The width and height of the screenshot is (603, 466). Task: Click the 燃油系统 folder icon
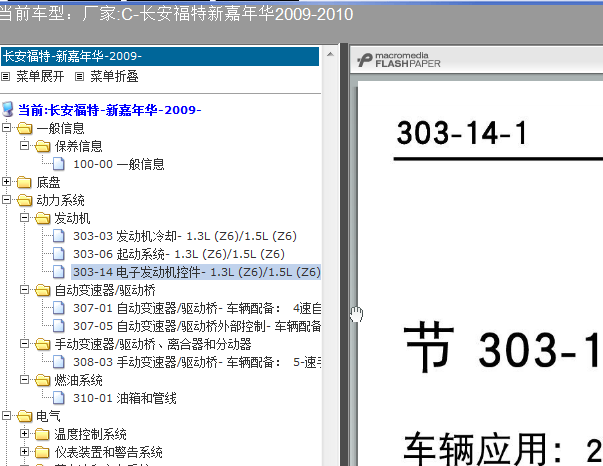(x=43, y=380)
